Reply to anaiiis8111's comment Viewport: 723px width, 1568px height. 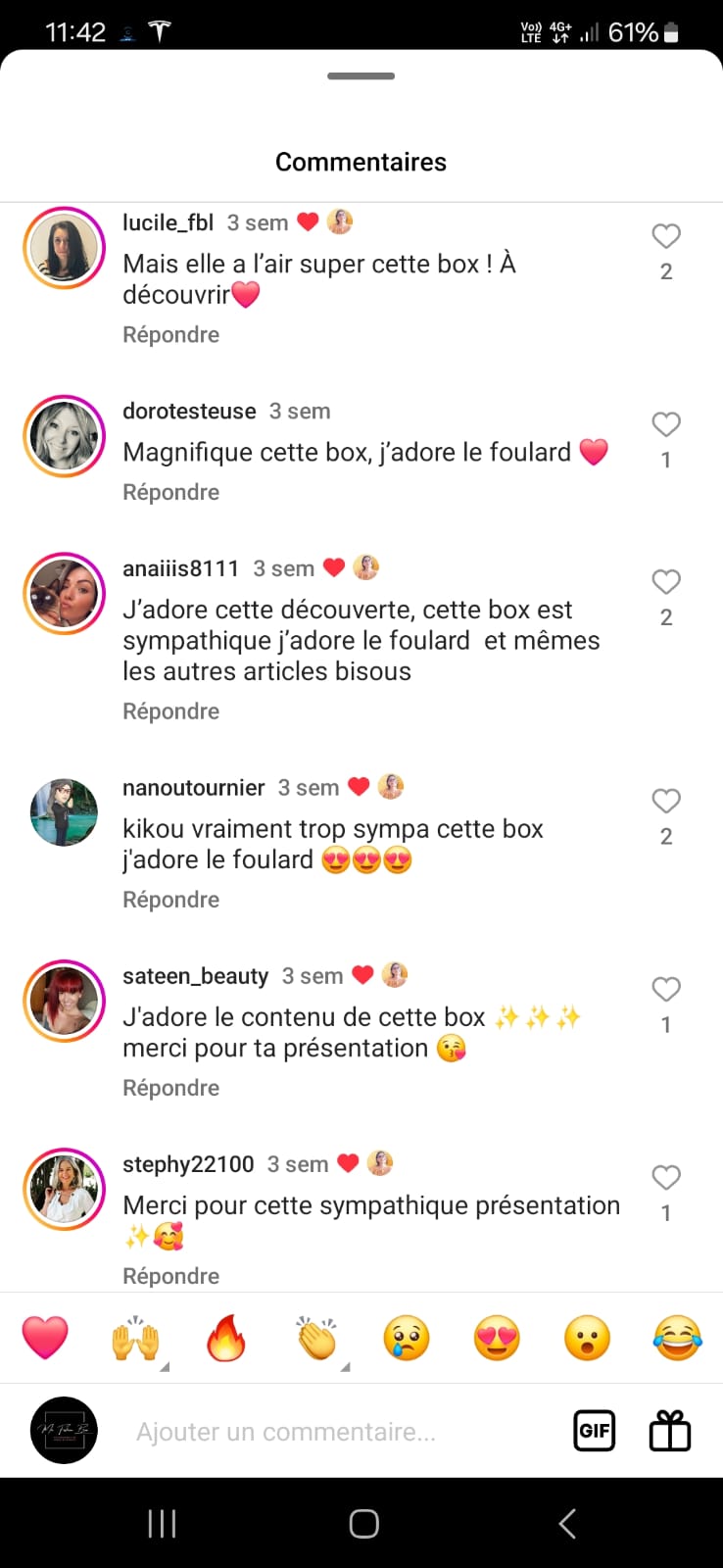pos(170,711)
